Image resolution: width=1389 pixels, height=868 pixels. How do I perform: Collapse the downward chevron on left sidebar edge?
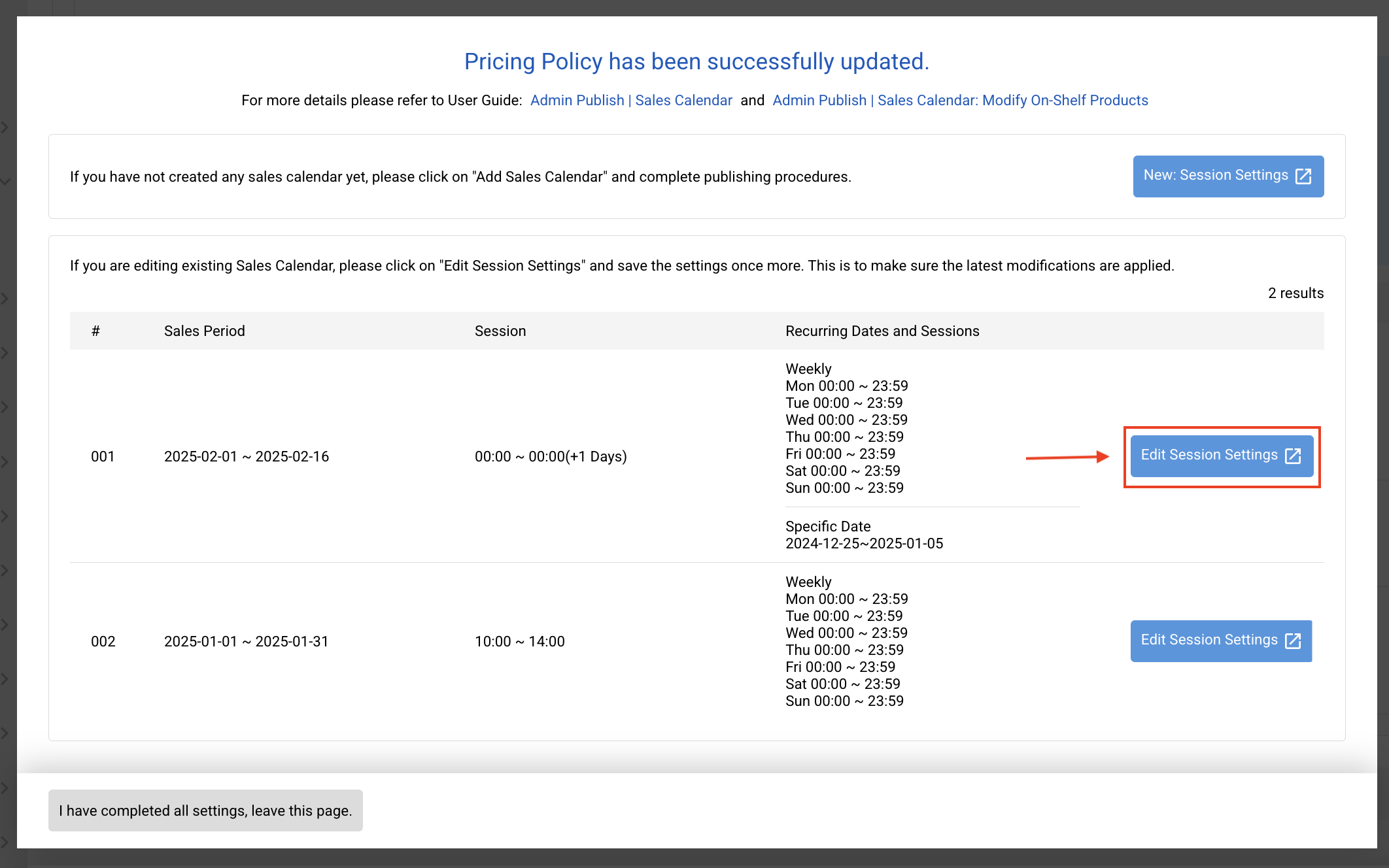point(5,181)
